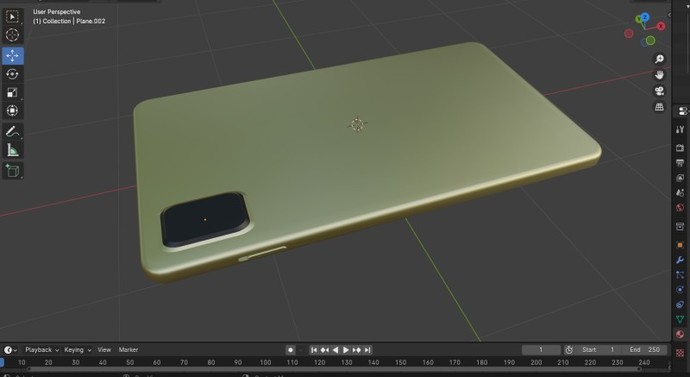
Task: Activate the combined Transform tool
Action: point(12,110)
